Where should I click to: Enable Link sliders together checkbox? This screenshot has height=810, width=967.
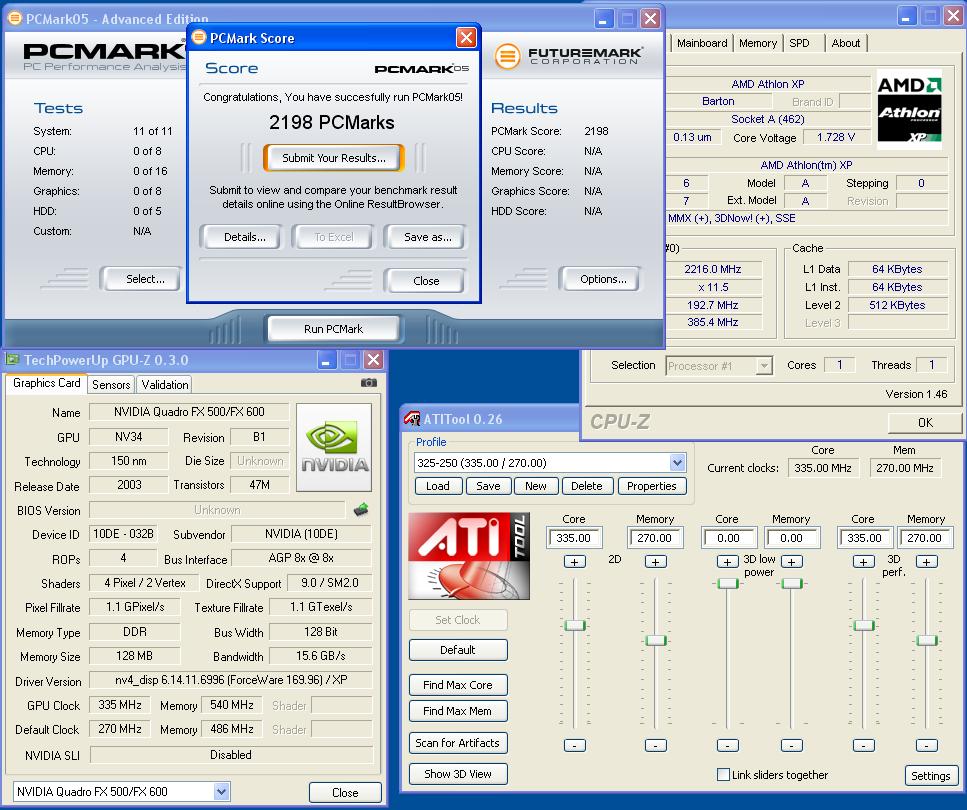(723, 774)
